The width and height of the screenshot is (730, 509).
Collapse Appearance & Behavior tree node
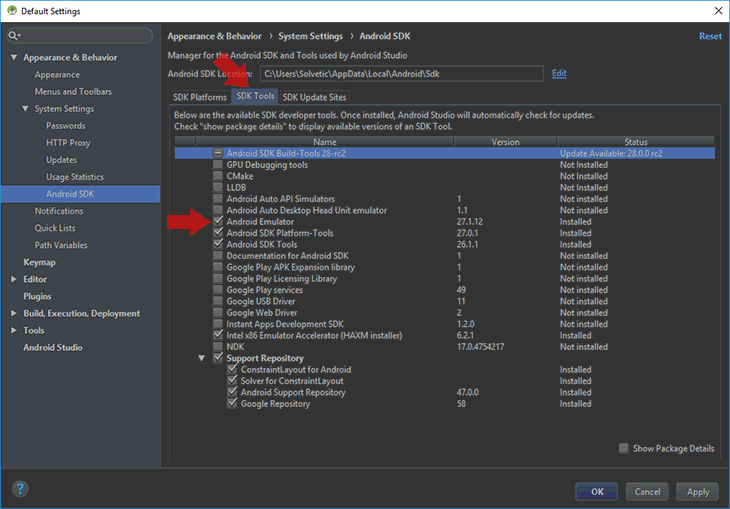14,57
